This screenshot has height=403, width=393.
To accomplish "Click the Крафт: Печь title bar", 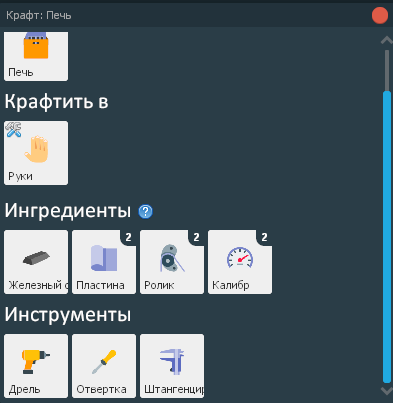I will [x=187, y=15].
